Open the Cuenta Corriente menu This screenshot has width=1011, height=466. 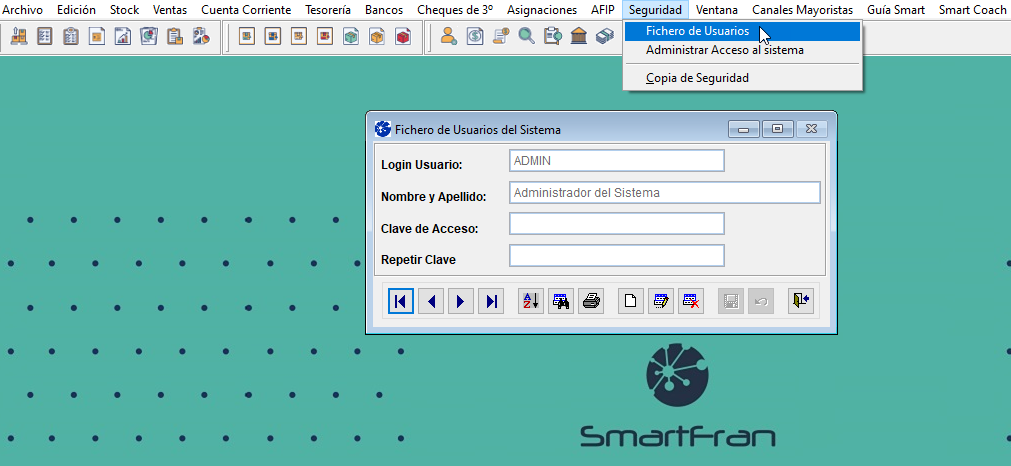246,10
